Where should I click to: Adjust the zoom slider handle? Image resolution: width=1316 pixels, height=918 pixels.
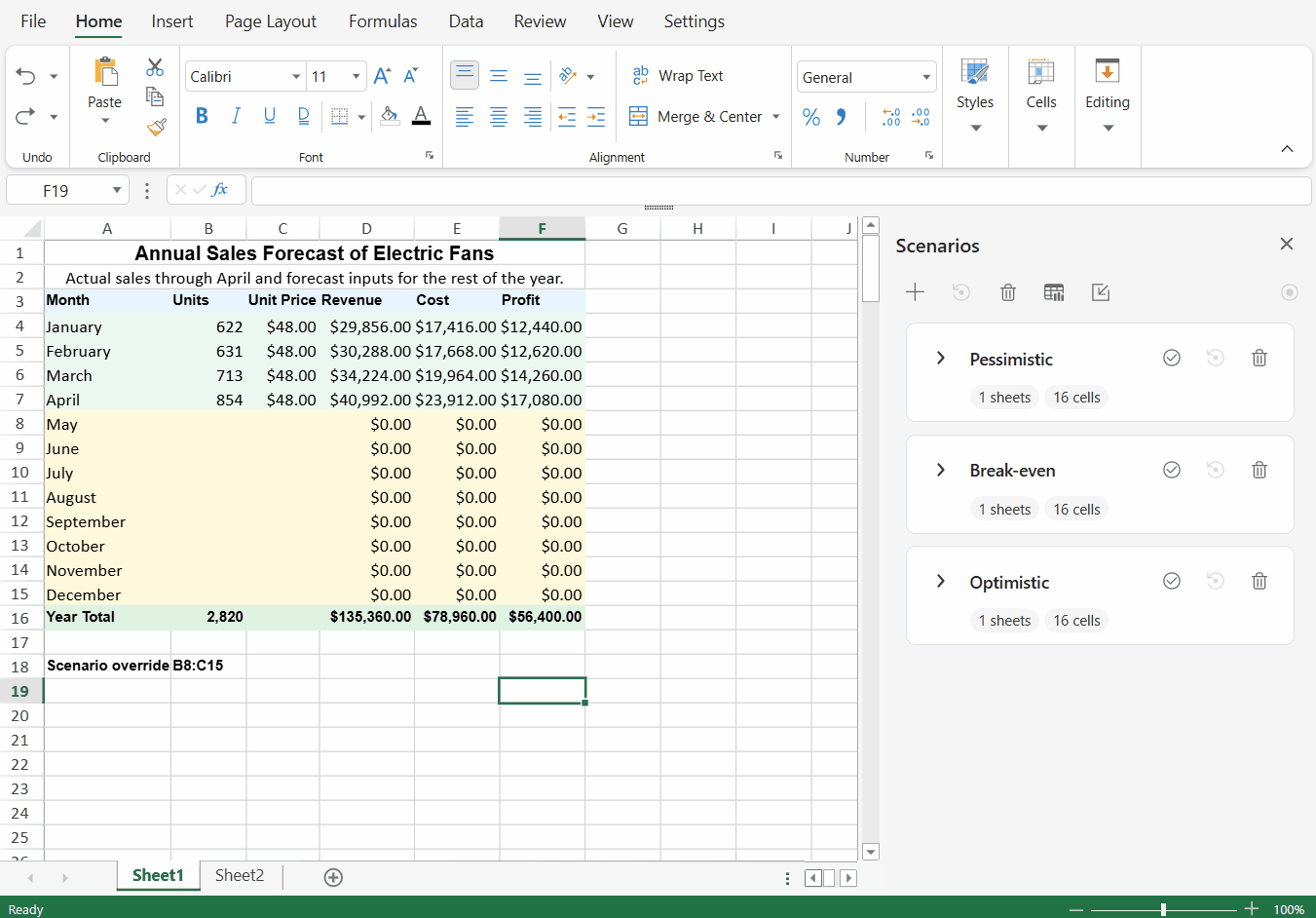[1163, 909]
